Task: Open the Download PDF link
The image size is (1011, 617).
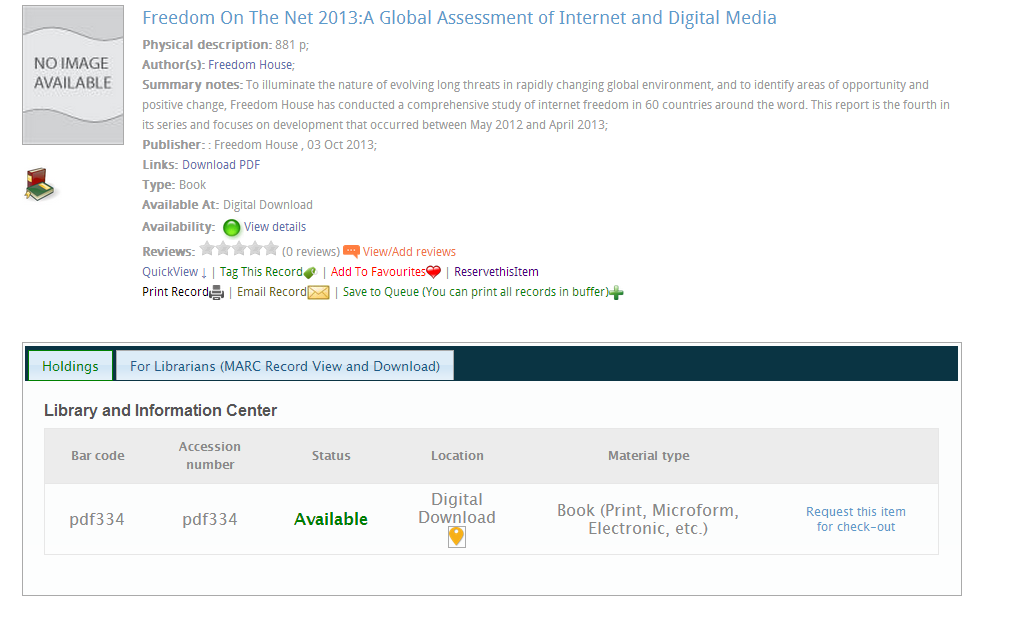Action: tap(221, 165)
